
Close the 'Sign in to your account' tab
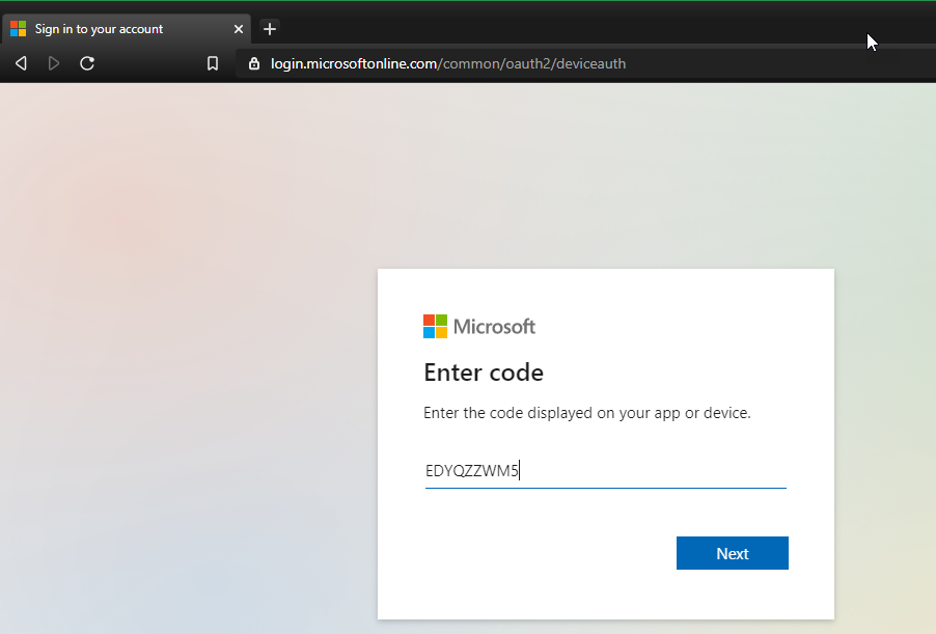pos(238,29)
